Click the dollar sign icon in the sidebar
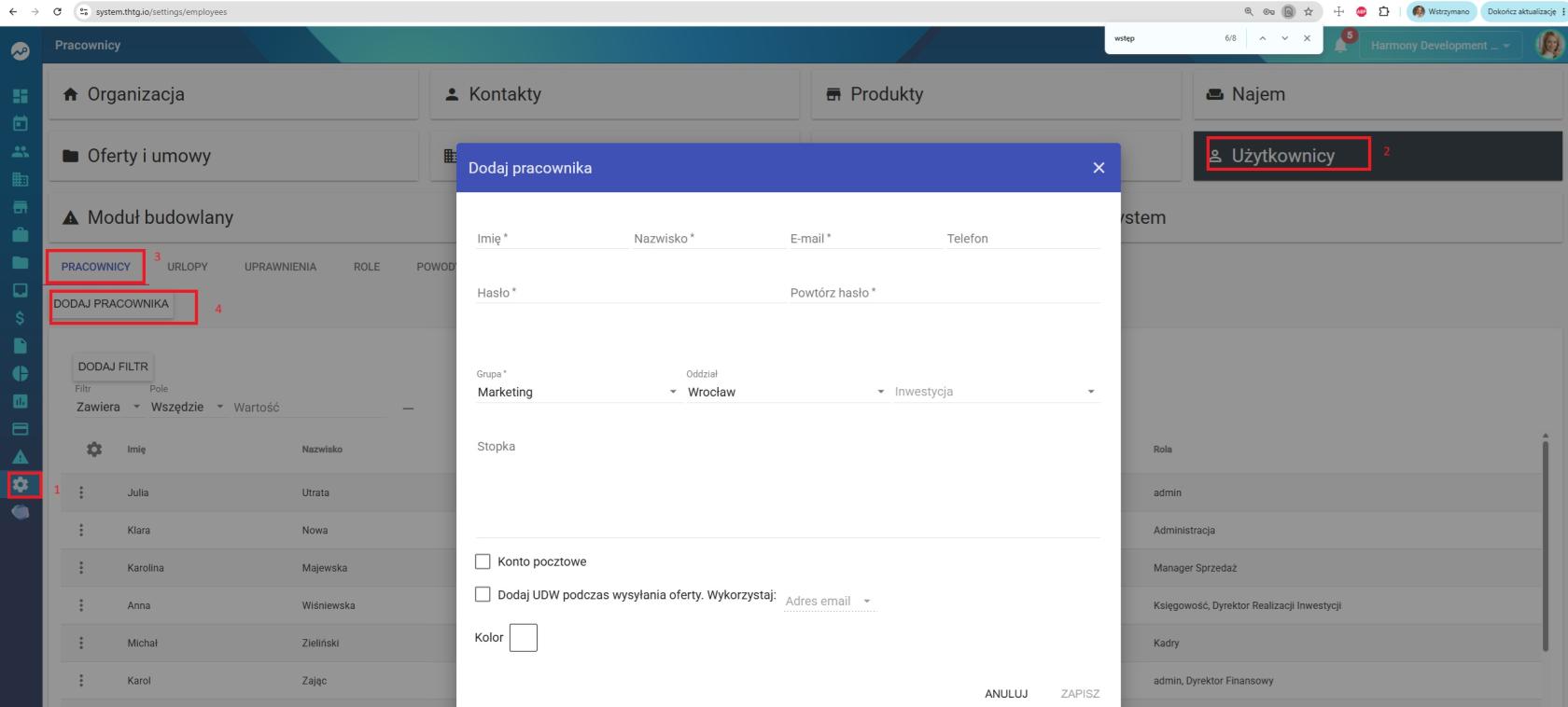Screen dimensions: 1568x707 point(20,318)
